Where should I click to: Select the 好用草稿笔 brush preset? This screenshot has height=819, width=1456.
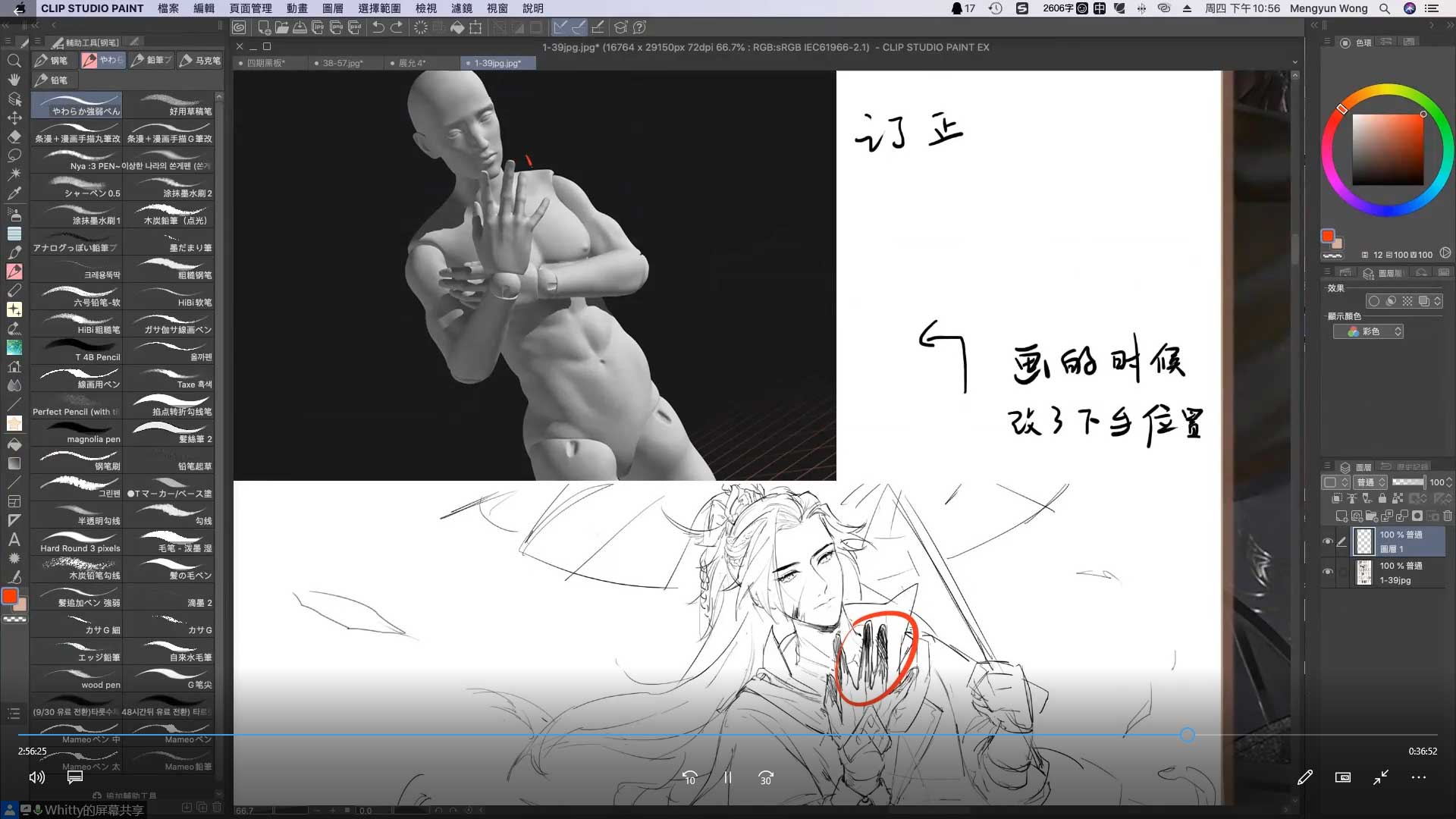pos(170,105)
